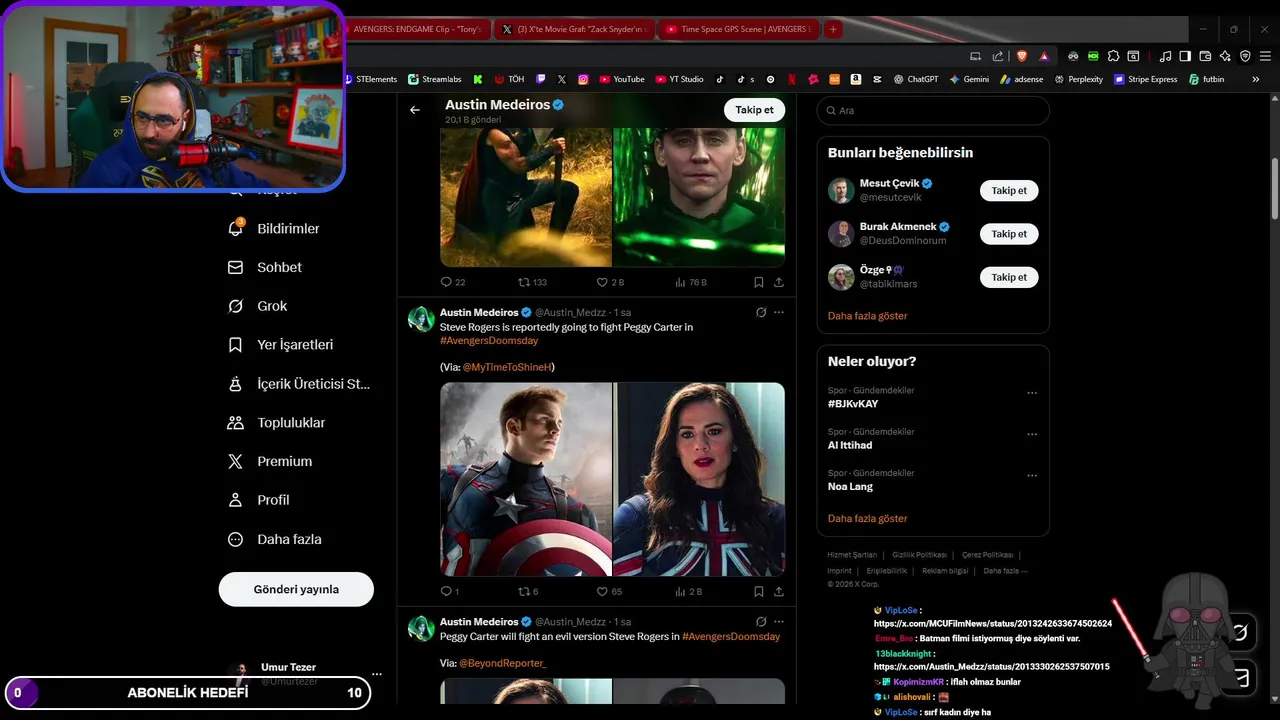Click Gönderi yayınla button
The width and height of the screenshot is (1280, 720).
[x=296, y=589]
